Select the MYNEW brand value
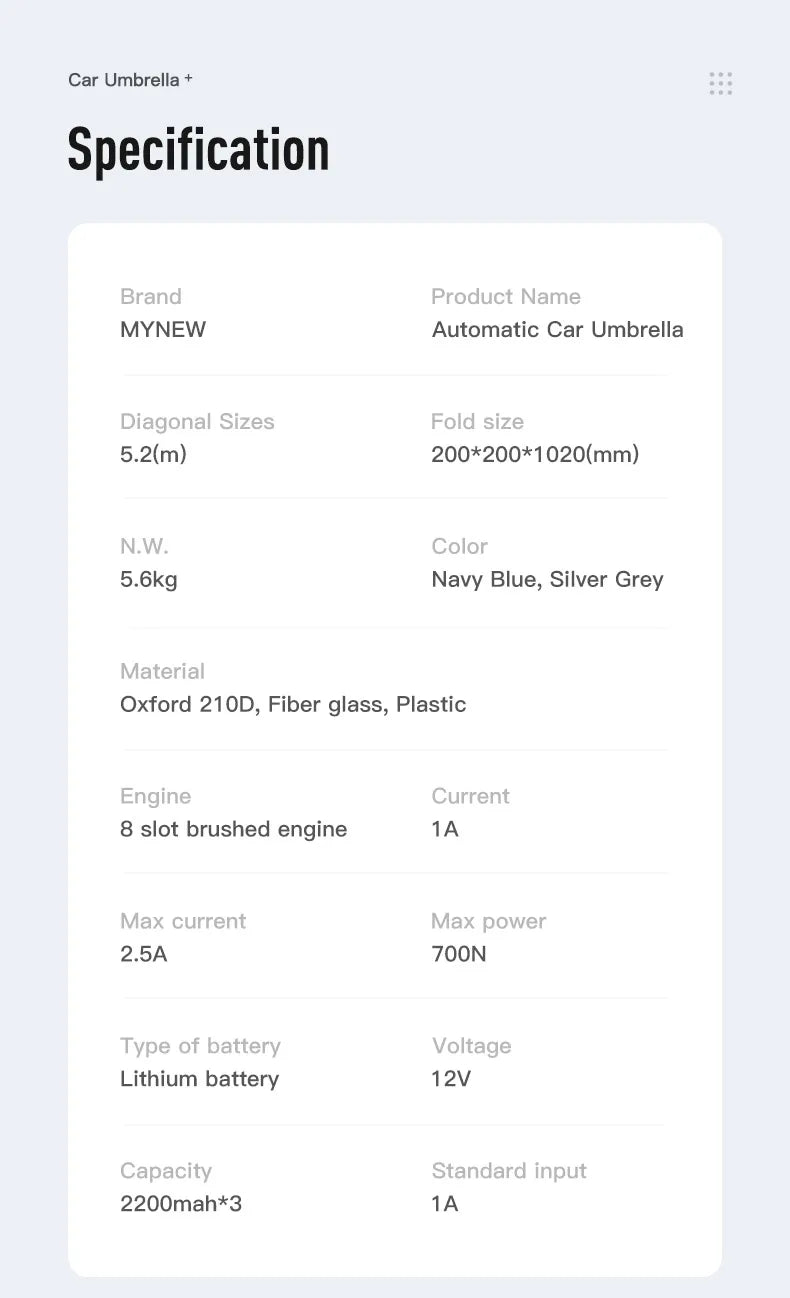This screenshot has height=1298, width=790. tap(163, 330)
